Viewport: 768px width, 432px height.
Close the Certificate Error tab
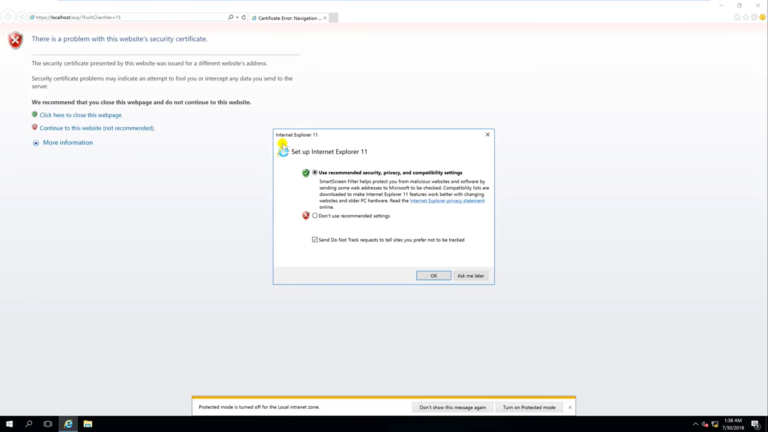point(325,18)
